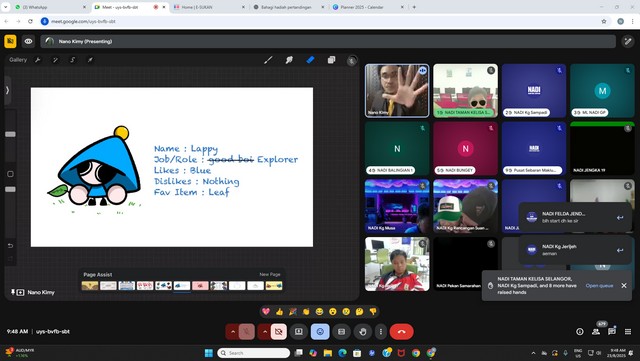
Task: Click the raise hand icon
Action: (363, 332)
